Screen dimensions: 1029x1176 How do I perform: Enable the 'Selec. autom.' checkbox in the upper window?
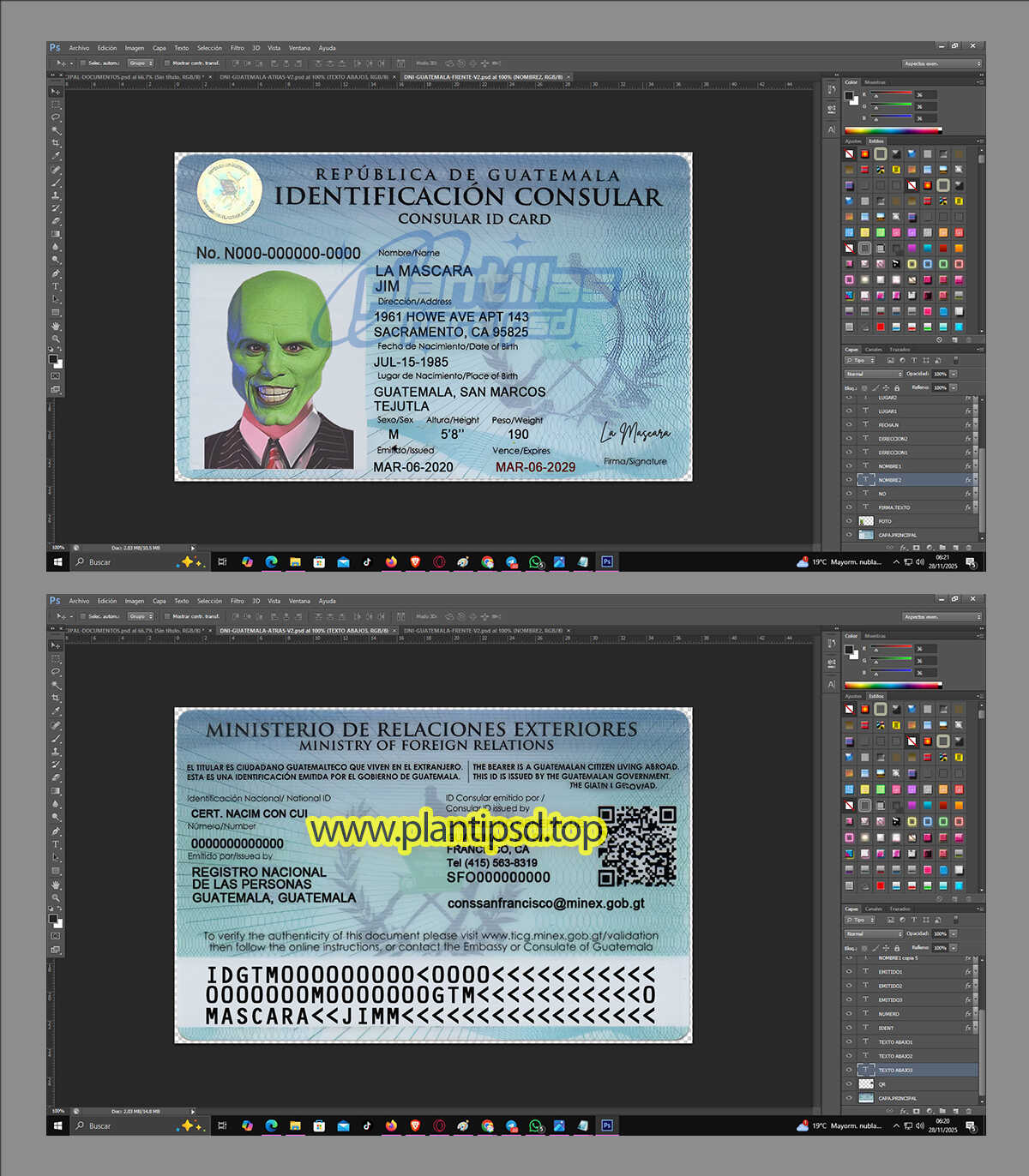click(x=84, y=63)
